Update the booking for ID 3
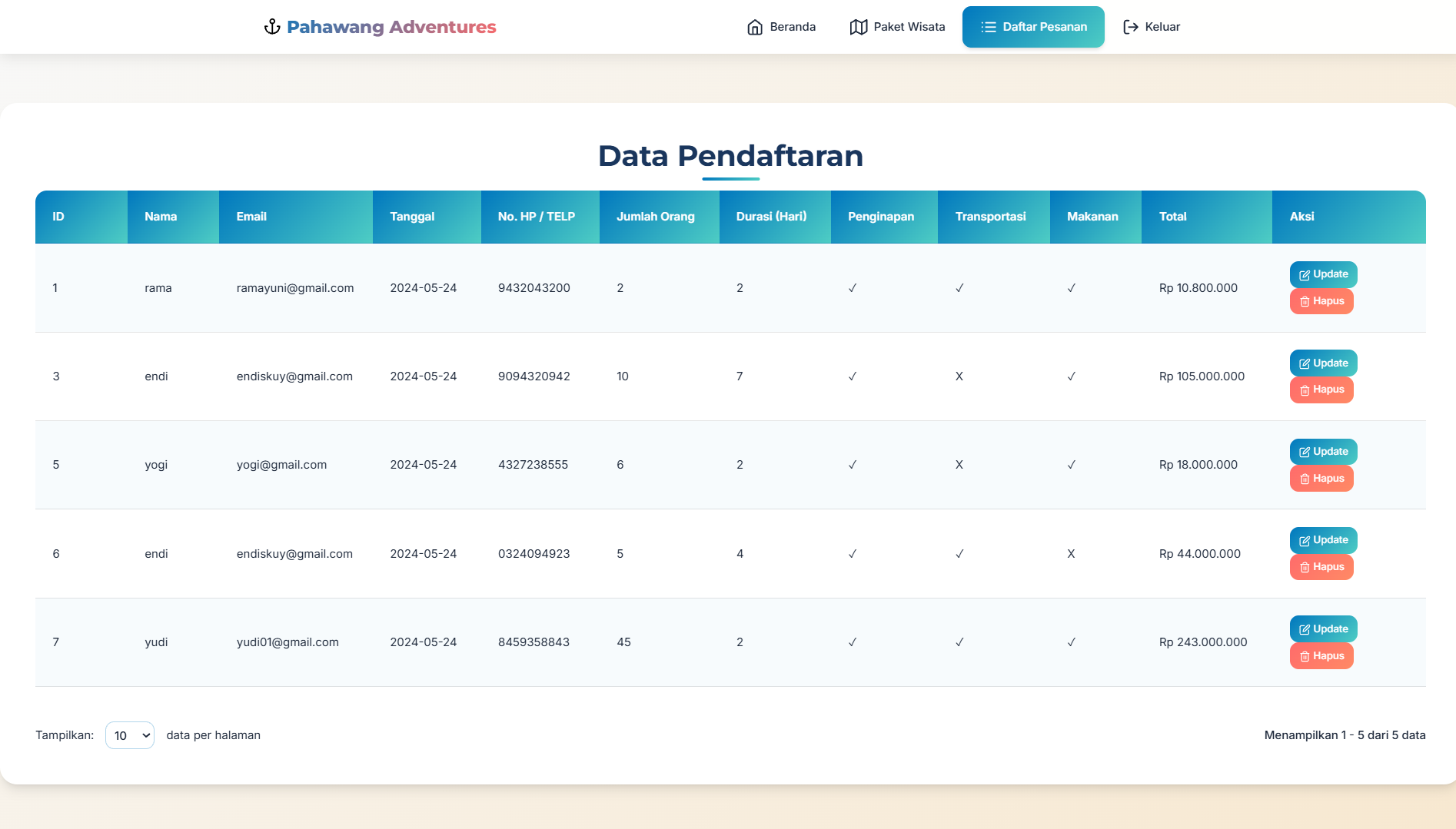 [x=1323, y=363]
